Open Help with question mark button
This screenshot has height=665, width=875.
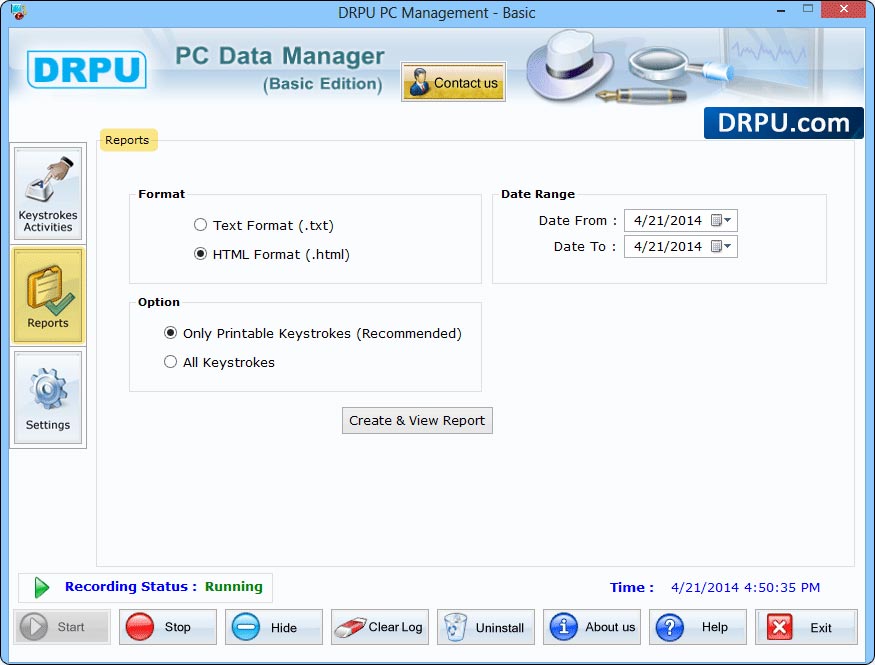(x=698, y=627)
